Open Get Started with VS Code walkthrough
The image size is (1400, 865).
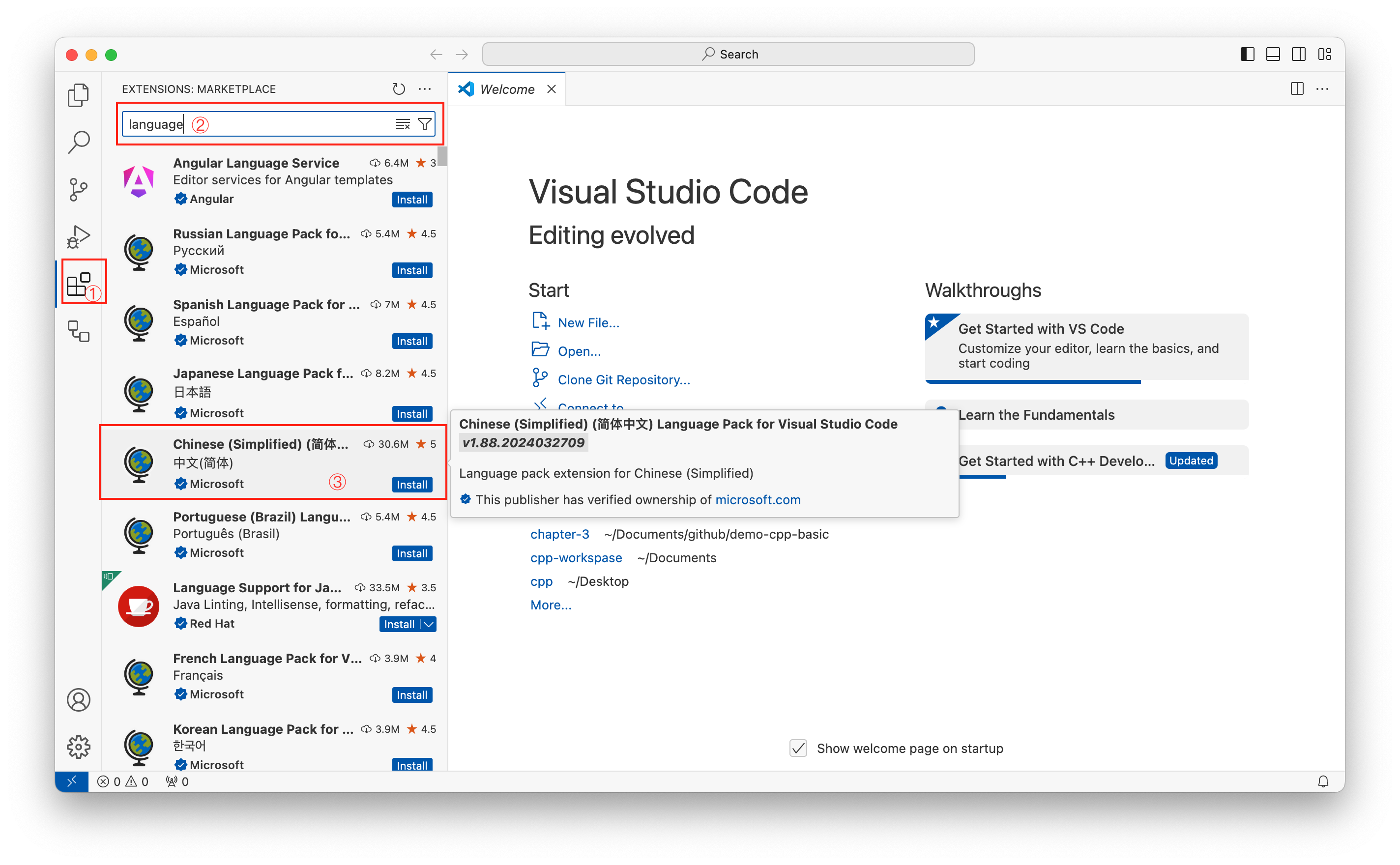[x=1086, y=347]
